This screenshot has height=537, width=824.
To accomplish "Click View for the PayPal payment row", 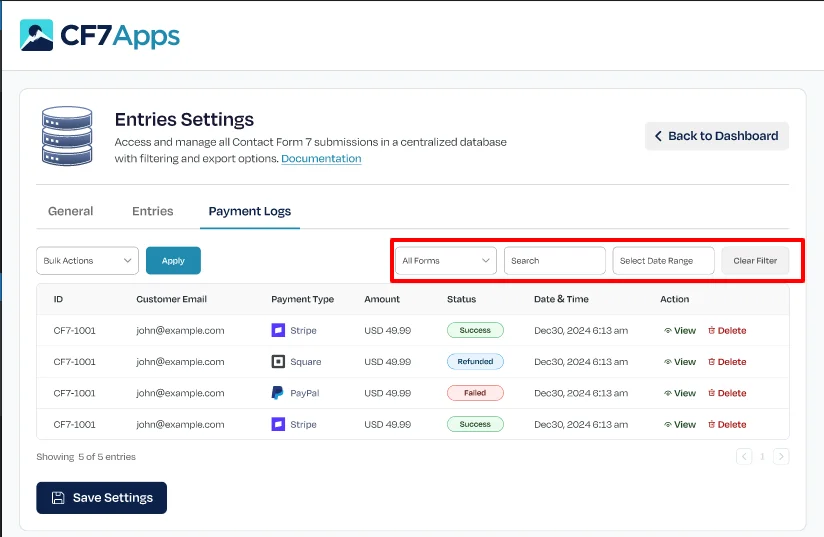I will [680, 393].
